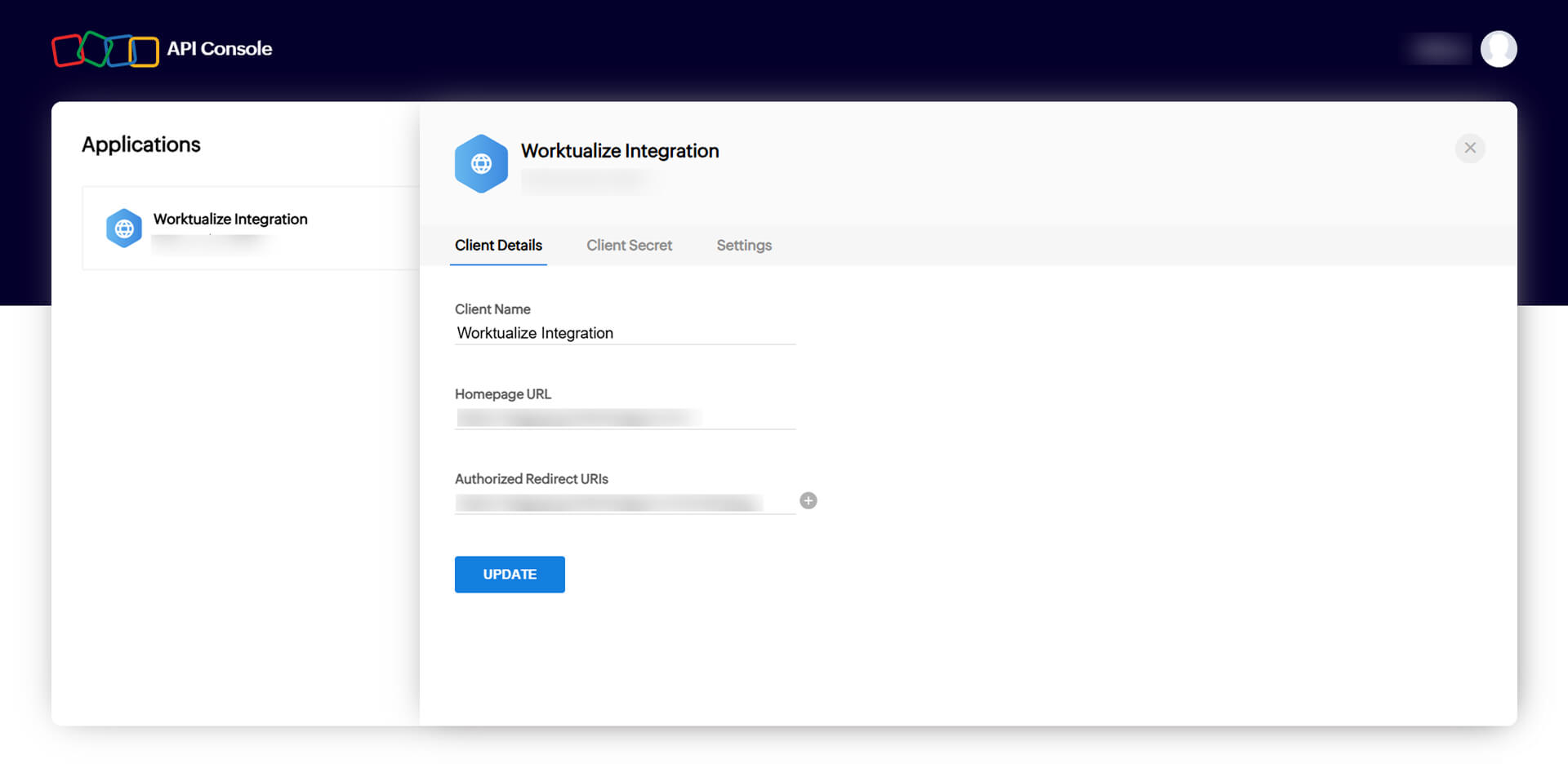Click the app name text in the sidebar card
The image size is (1568, 777).
pos(229,219)
